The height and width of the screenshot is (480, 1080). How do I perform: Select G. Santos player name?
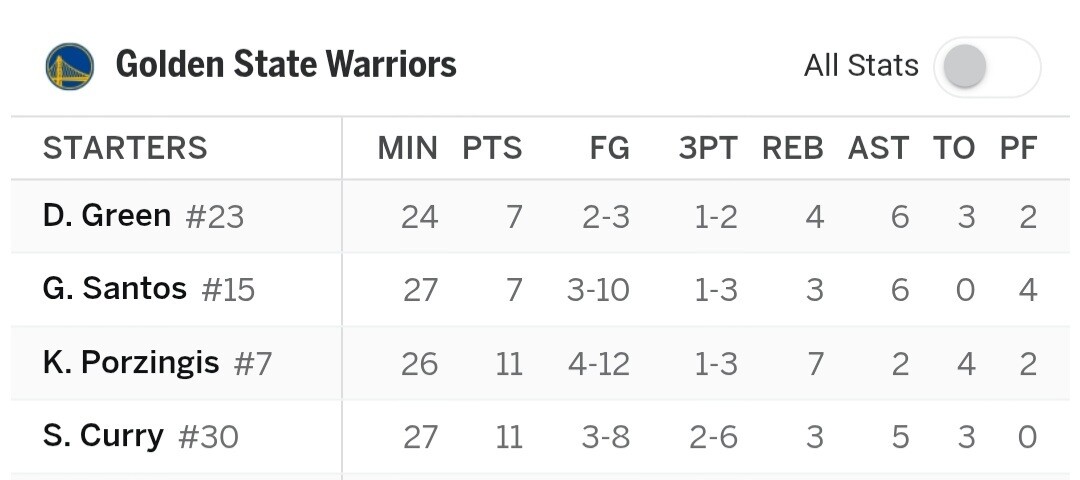115,289
